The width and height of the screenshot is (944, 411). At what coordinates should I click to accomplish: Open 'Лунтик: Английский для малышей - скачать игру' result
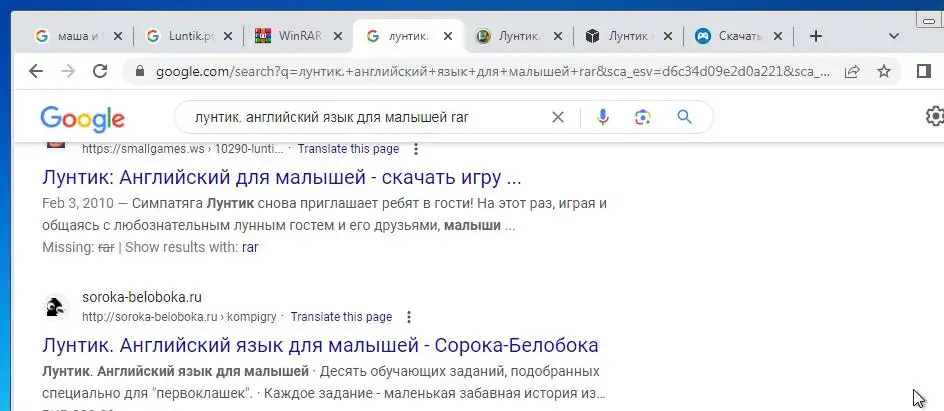(282, 178)
